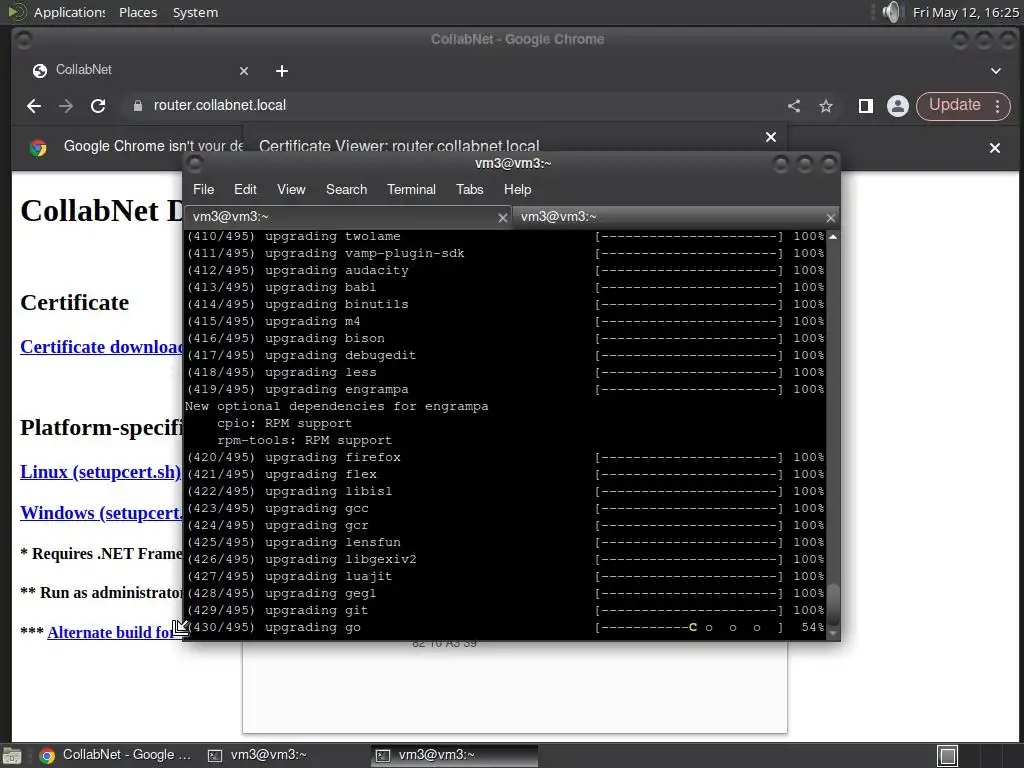Open the terminal File menu
This screenshot has width=1024, height=768.
pos(203,189)
